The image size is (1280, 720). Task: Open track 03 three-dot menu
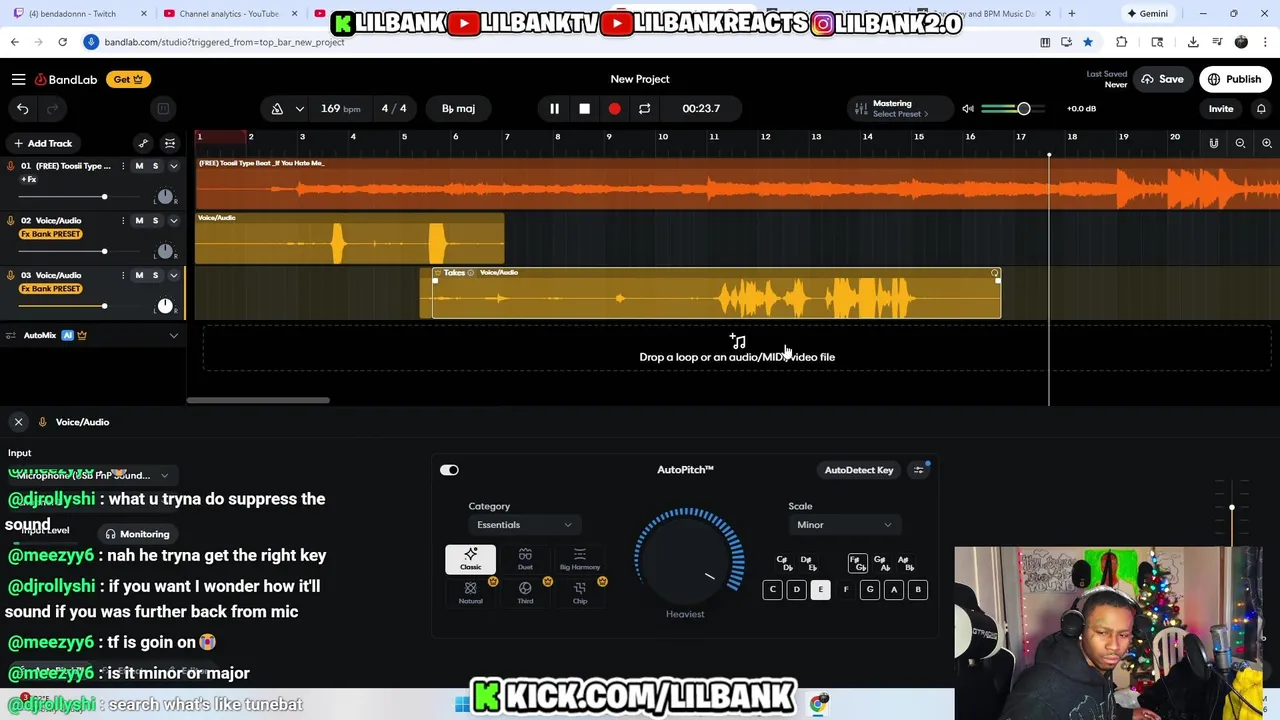123,275
